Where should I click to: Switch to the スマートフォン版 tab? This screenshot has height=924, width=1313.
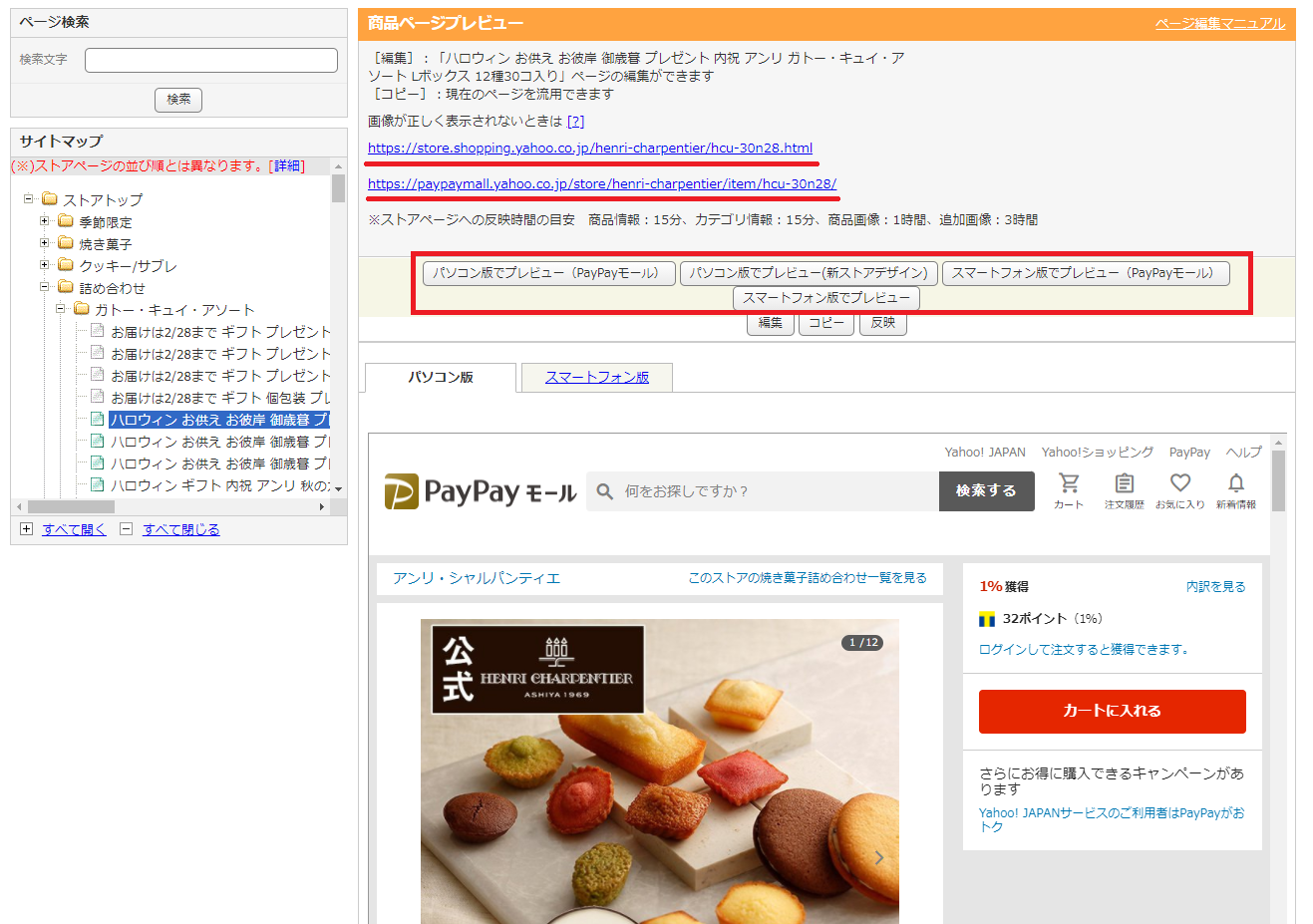597,377
